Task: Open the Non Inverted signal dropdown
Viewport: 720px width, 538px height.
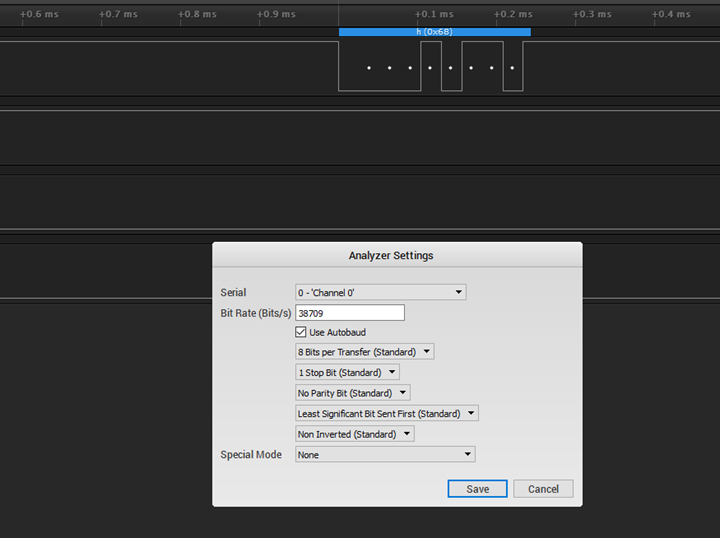Action: point(354,434)
